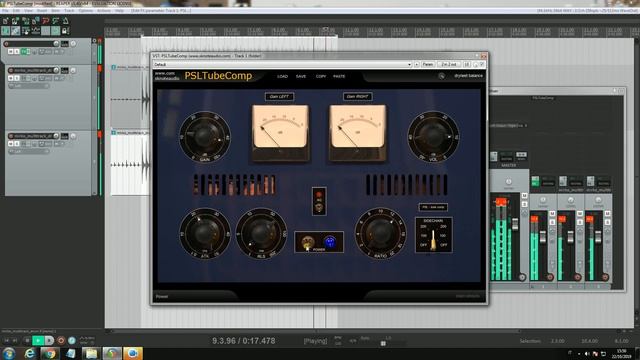Toggle the grid lines toolbar icon

[46, 31]
